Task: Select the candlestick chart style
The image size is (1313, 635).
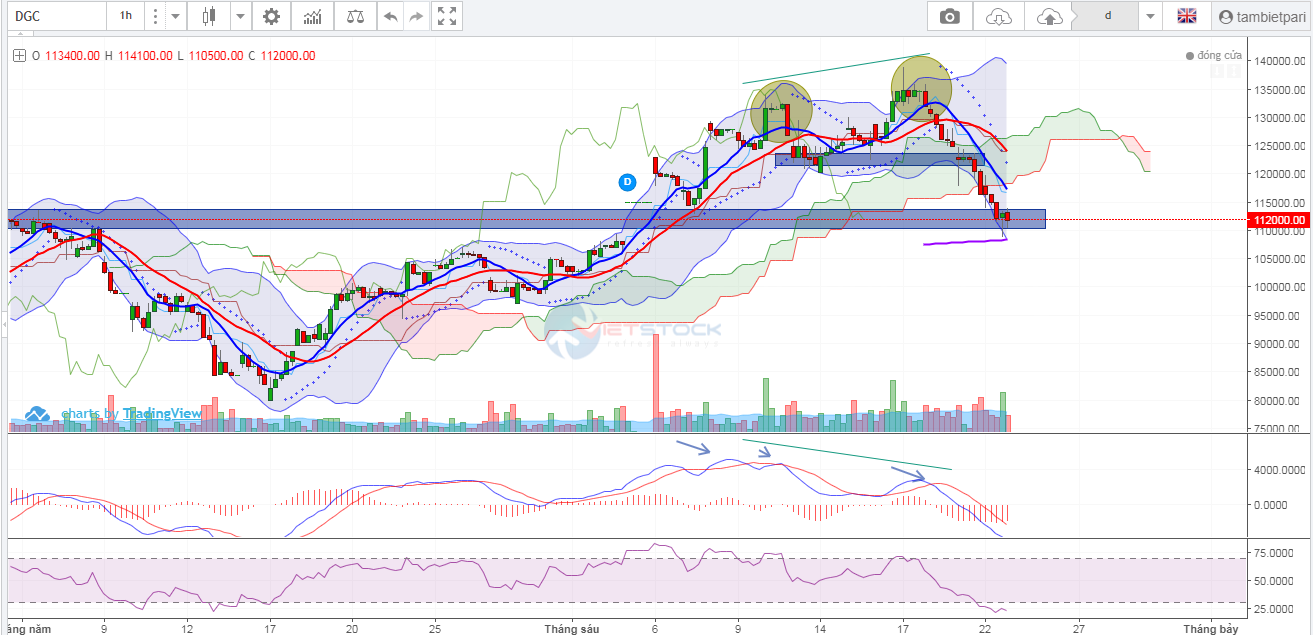Action: [208, 16]
